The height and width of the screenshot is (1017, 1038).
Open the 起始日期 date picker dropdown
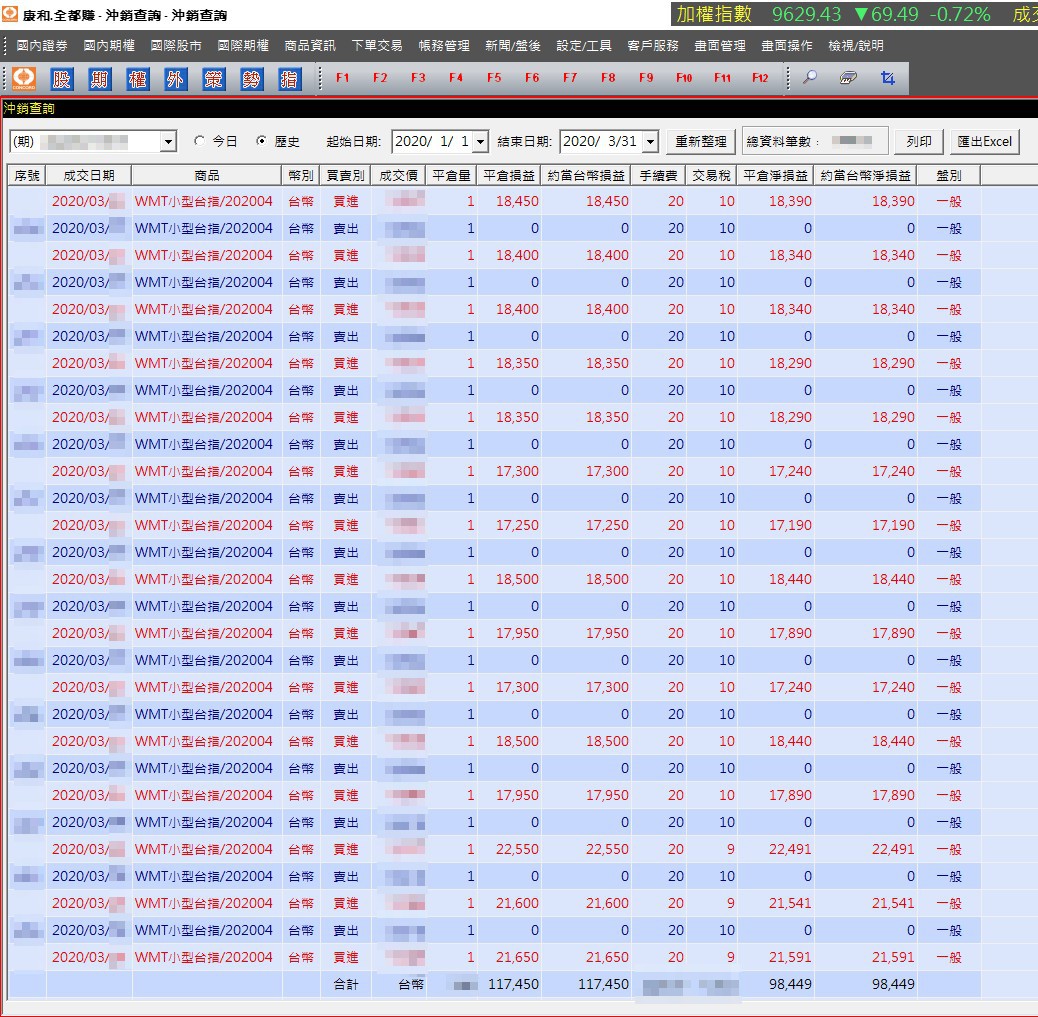click(x=481, y=142)
